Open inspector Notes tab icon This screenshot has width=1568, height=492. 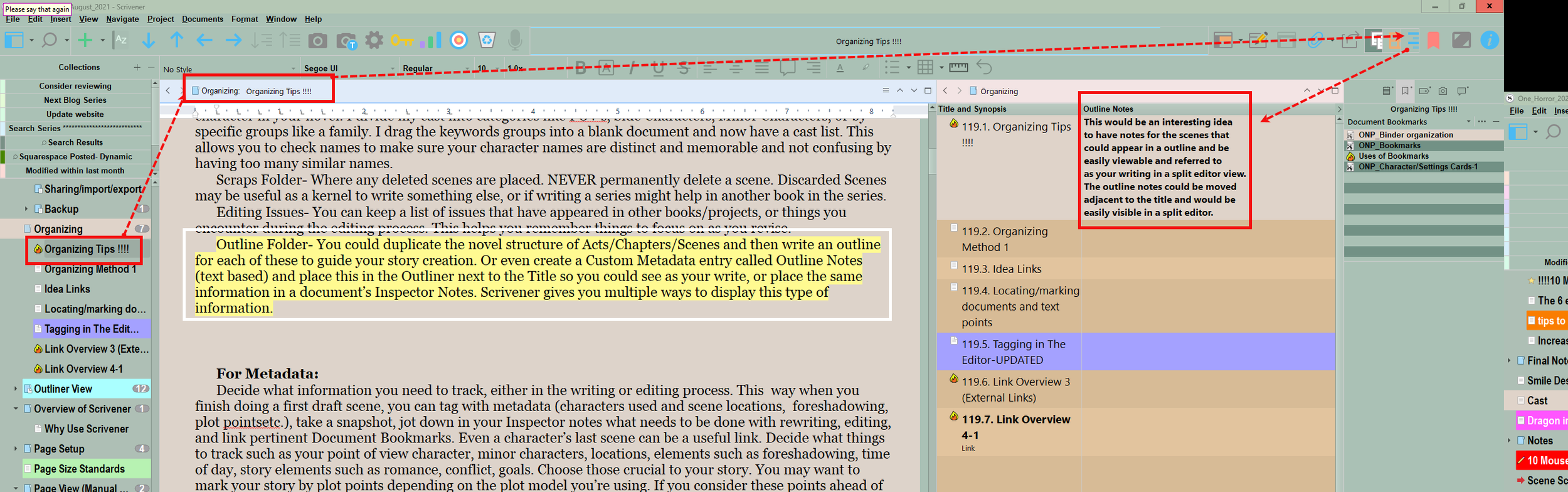[1387, 91]
